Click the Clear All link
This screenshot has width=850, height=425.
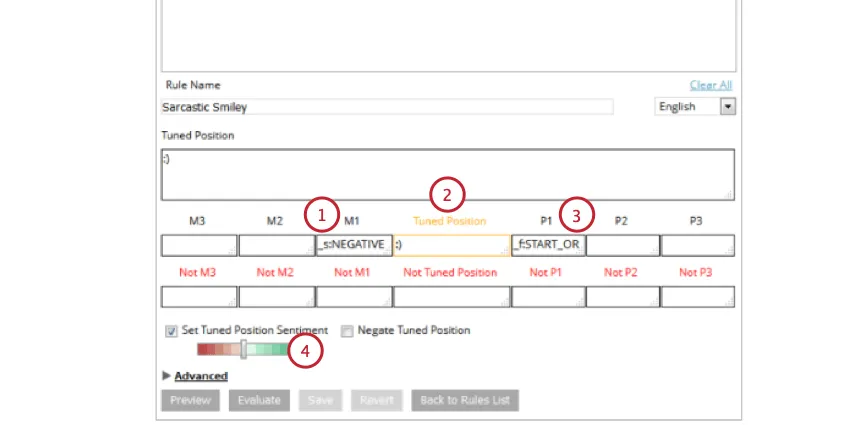pos(711,85)
